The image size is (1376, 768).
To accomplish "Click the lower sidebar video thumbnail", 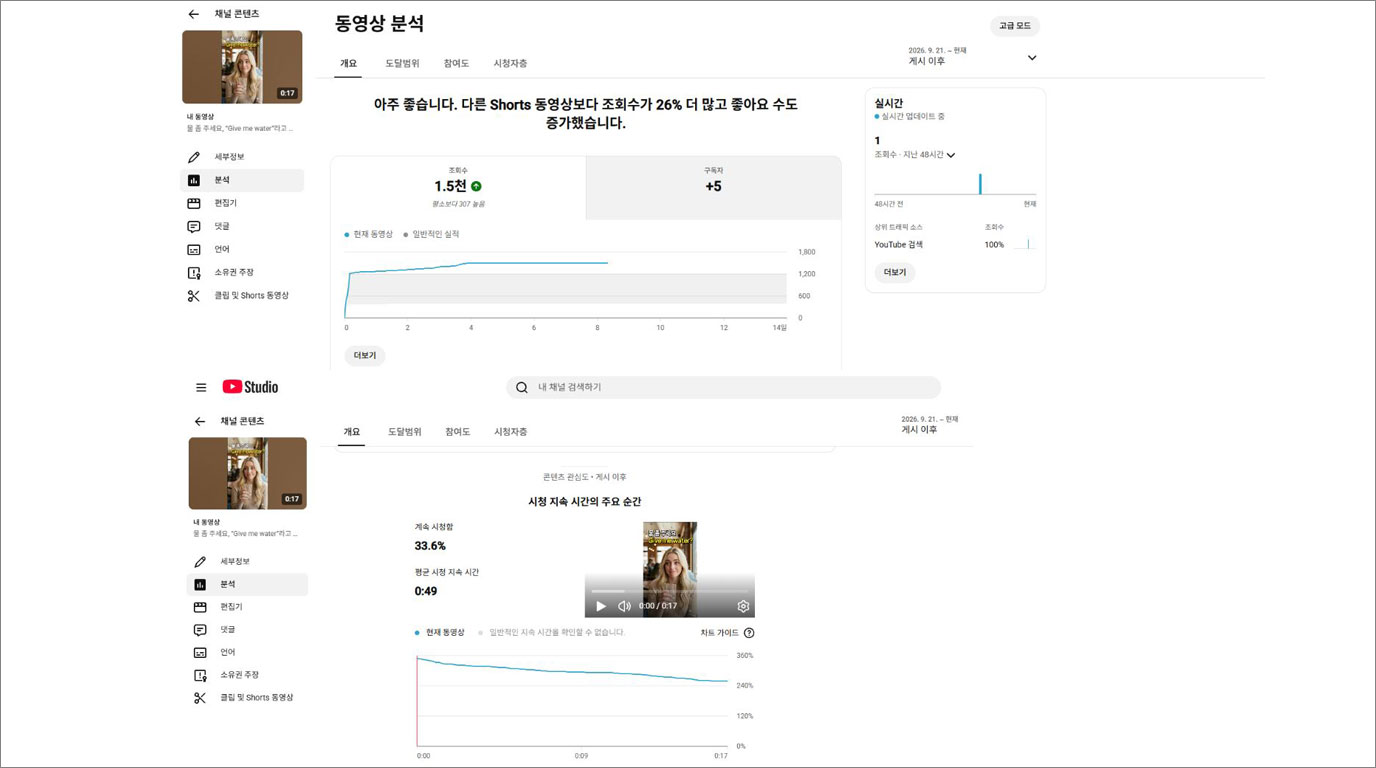I will pos(248,473).
